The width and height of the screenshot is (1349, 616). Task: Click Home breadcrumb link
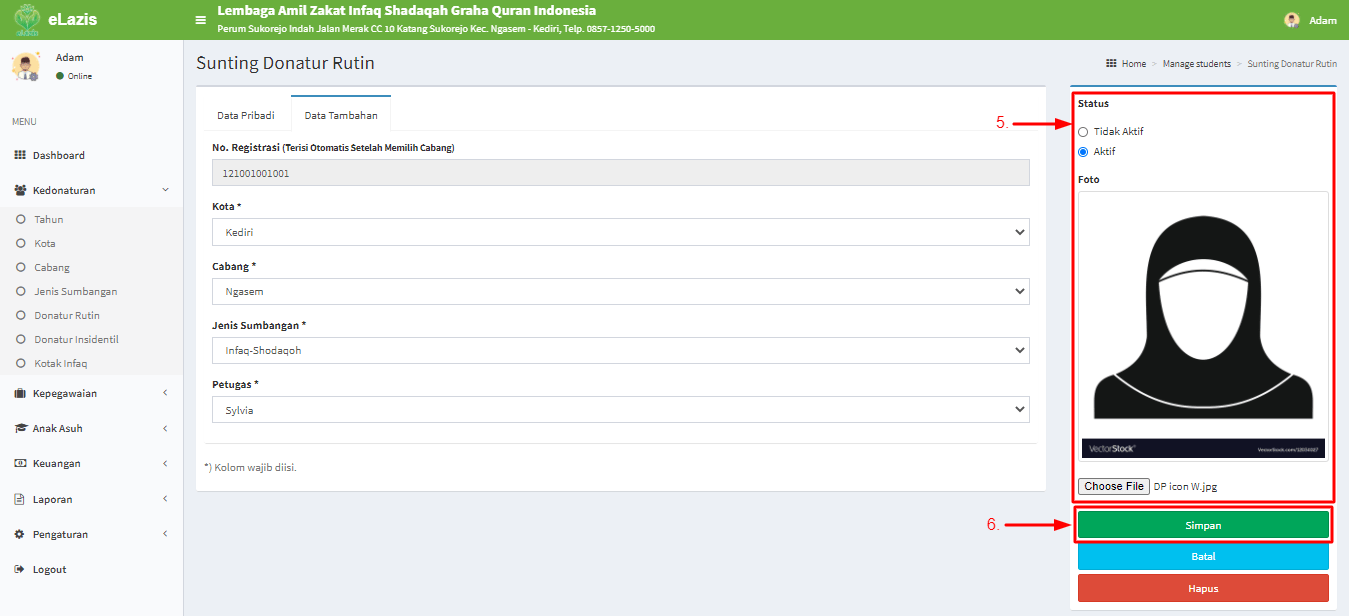[x=1134, y=63]
